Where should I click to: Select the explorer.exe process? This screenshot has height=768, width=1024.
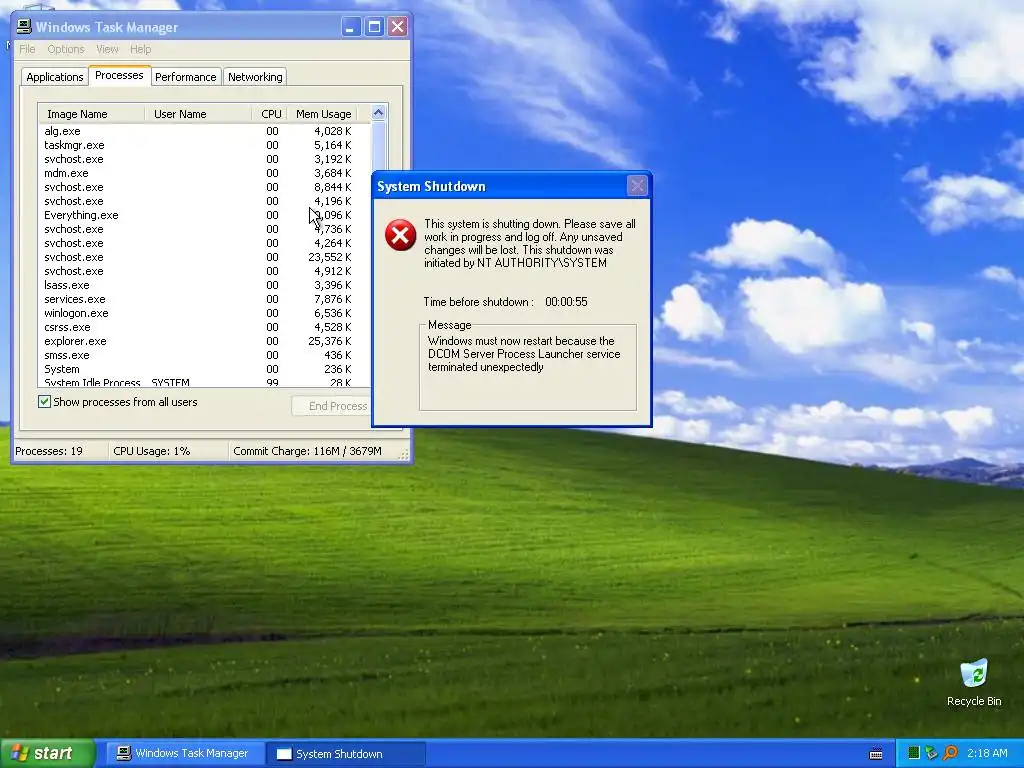point(204,341)
